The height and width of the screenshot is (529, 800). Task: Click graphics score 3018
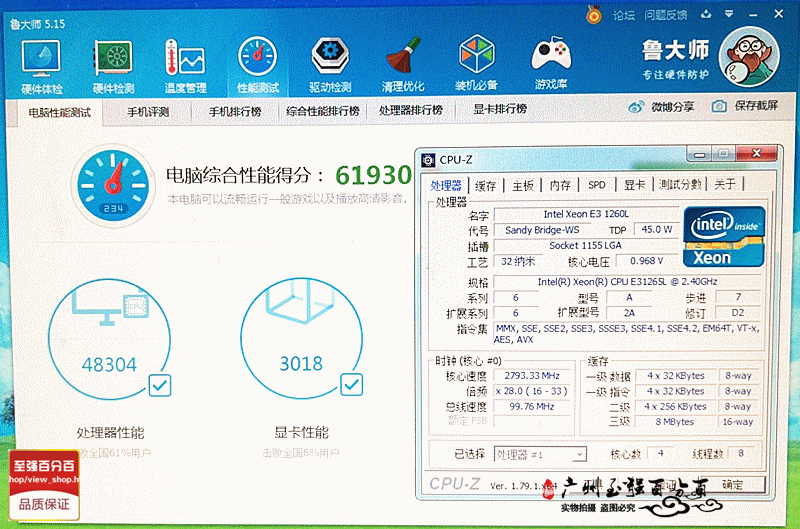click(301, 364)
